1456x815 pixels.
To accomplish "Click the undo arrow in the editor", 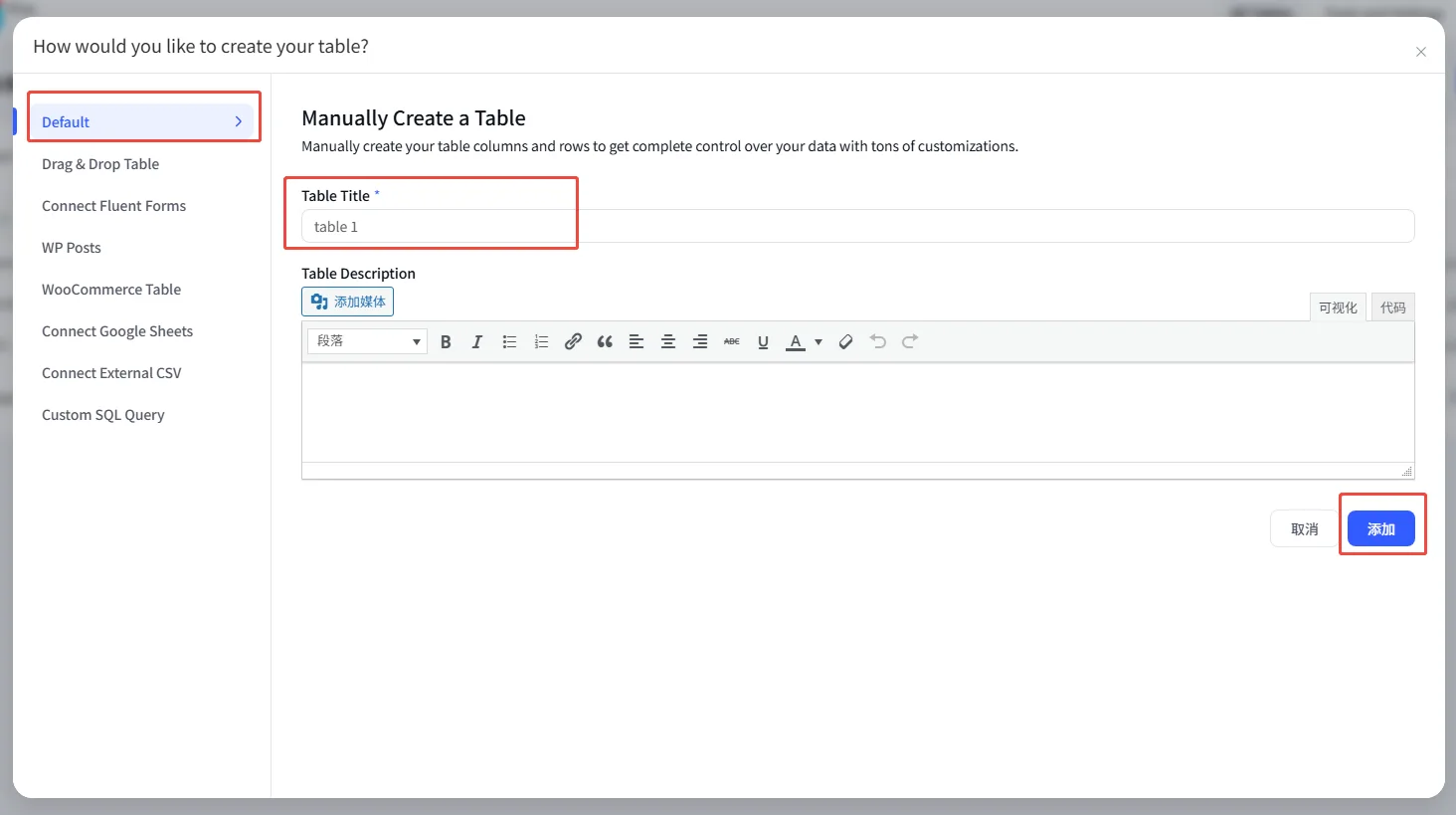I will point(877,341).
